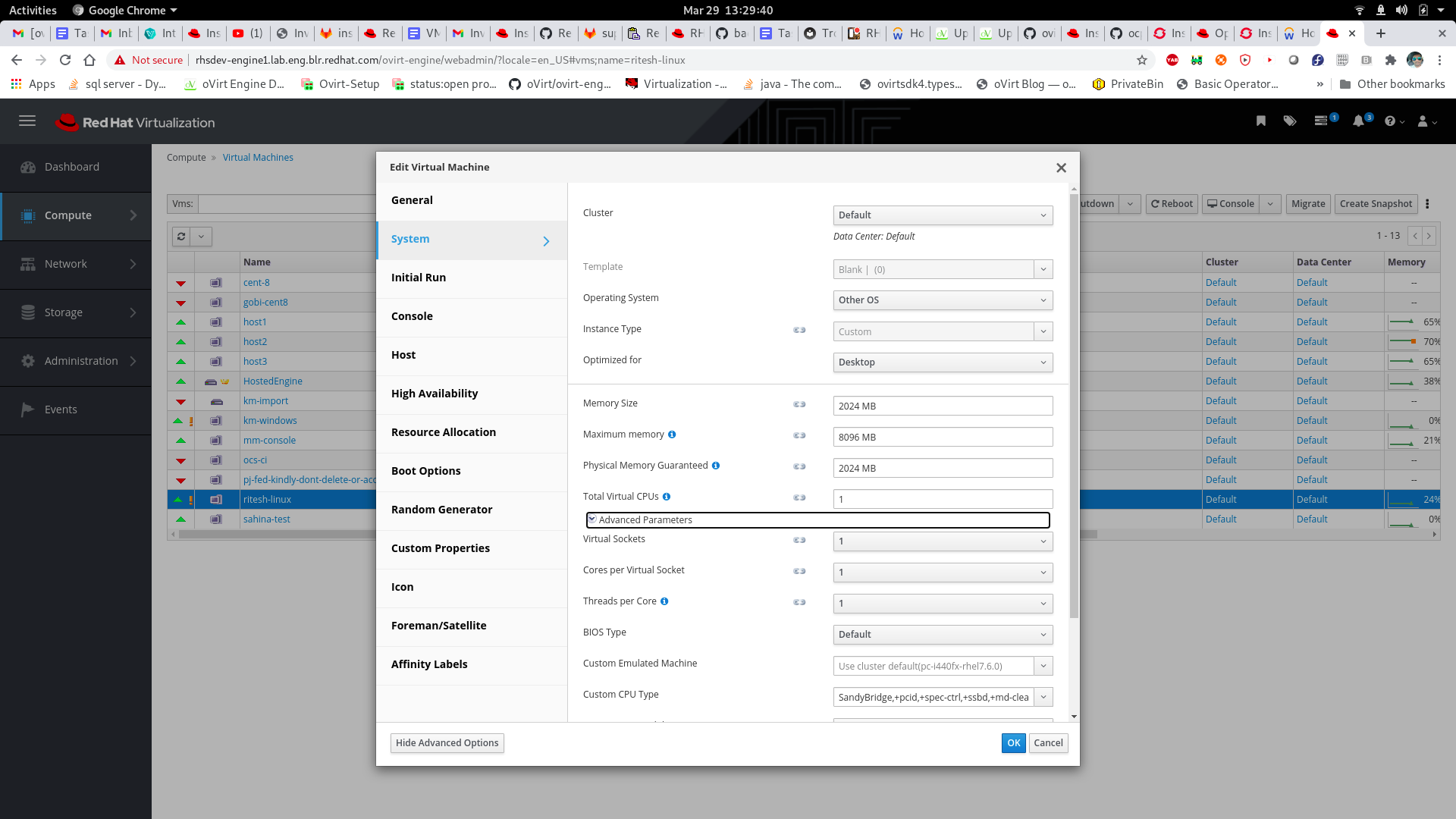This screenshot has width=1456, height=819.
Task: Open the tasks list icon
Action: [1321, 121]
